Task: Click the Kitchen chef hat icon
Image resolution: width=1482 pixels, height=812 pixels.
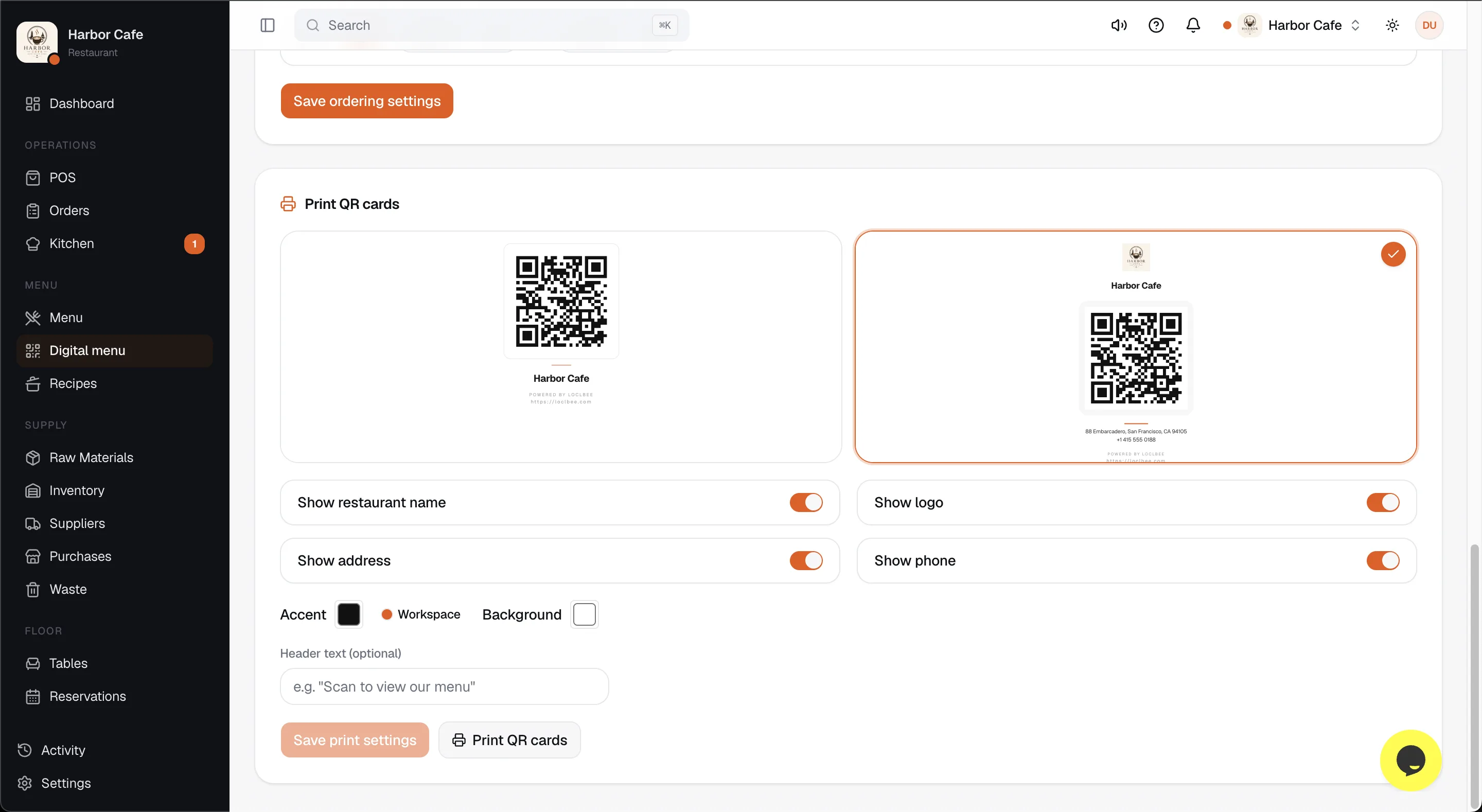Action: click(x=33, y=243)
